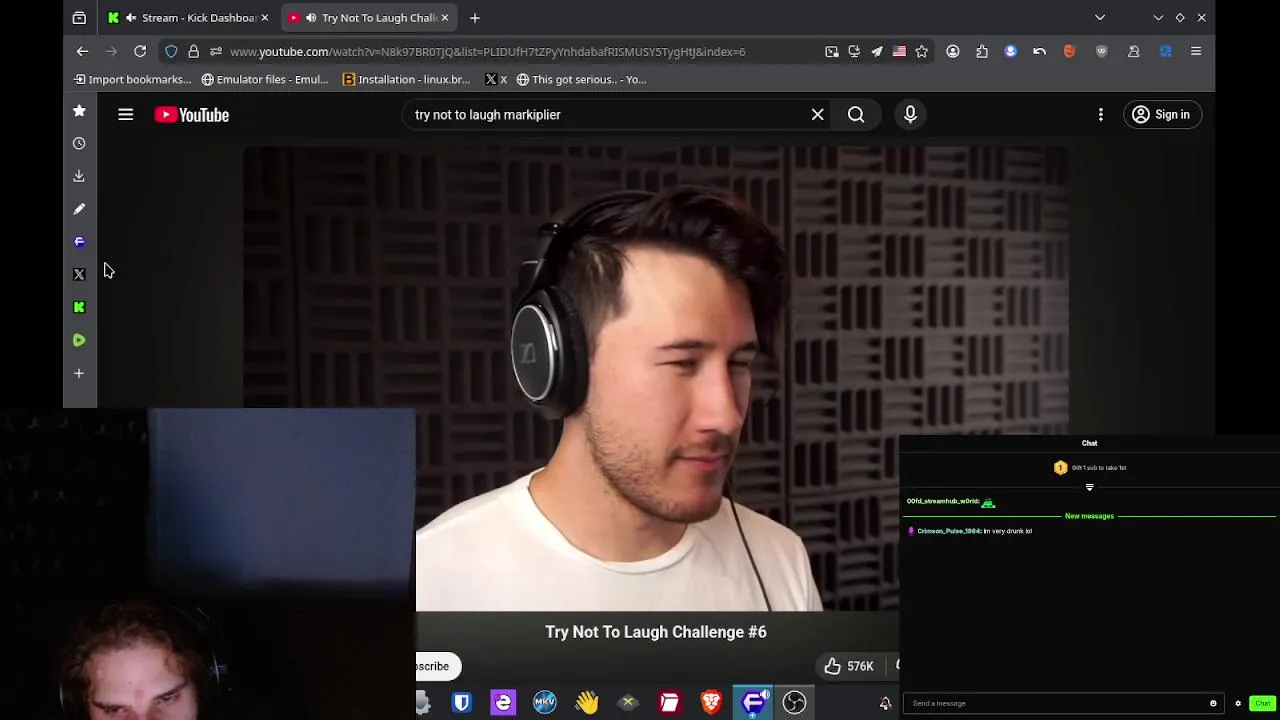
Task: Open the sidebar notes pencil panel
Action: 79,209
